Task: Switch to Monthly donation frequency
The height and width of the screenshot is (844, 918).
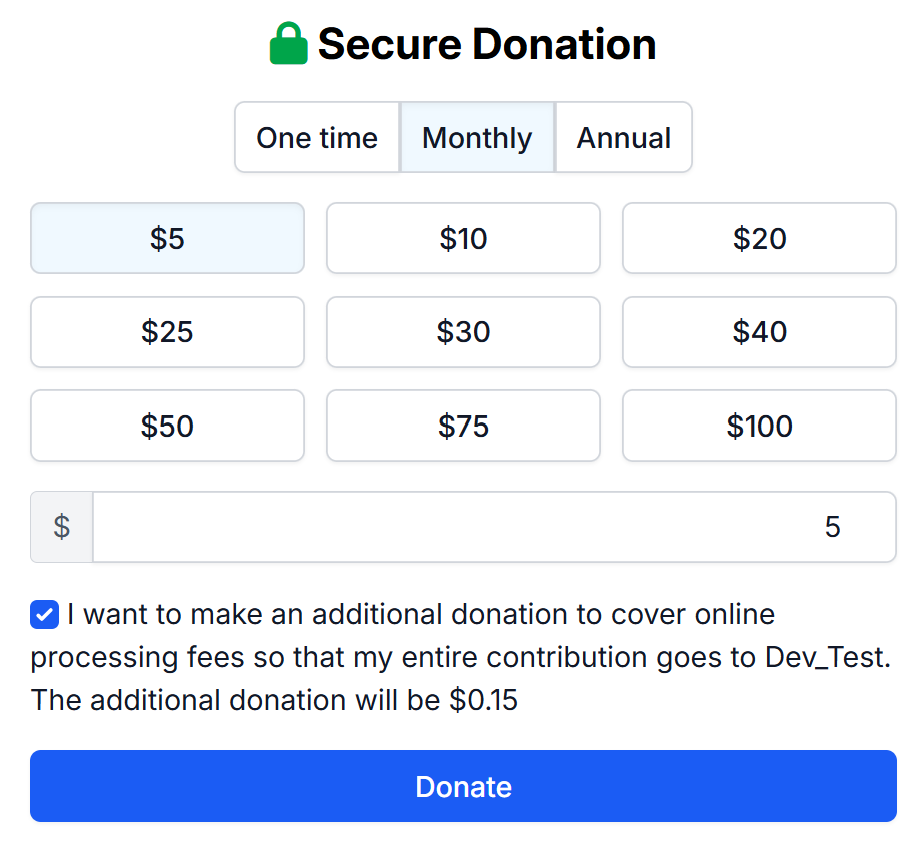Action: (477, 137)
